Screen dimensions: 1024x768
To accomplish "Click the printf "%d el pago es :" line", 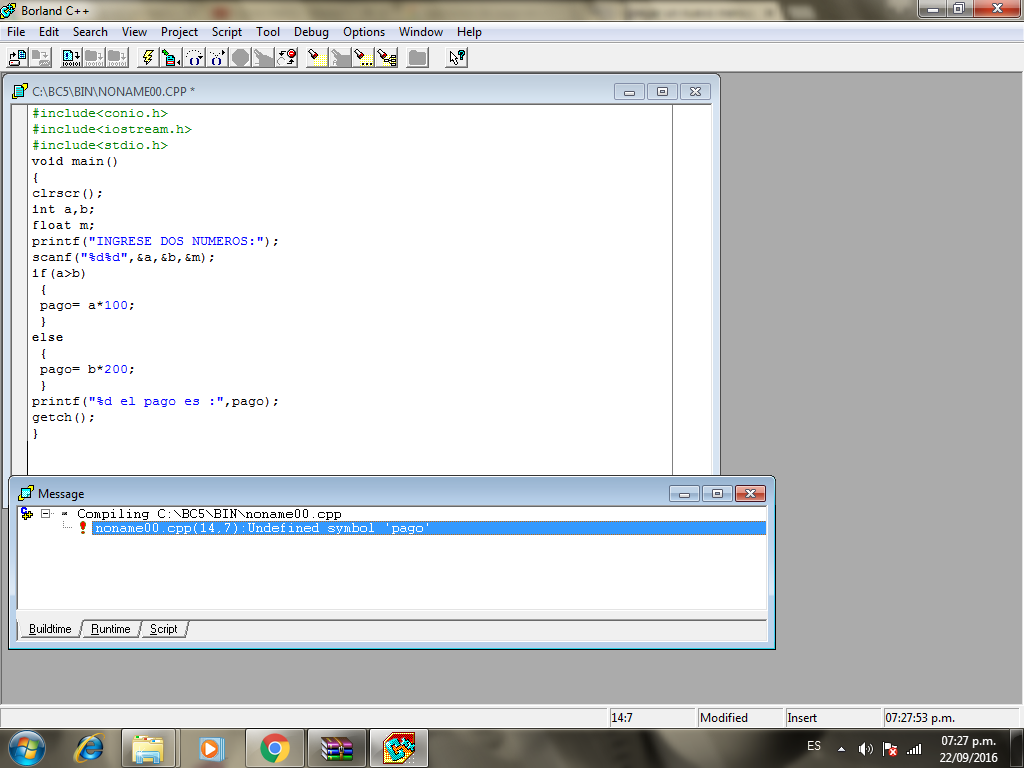I will (155, 401).
